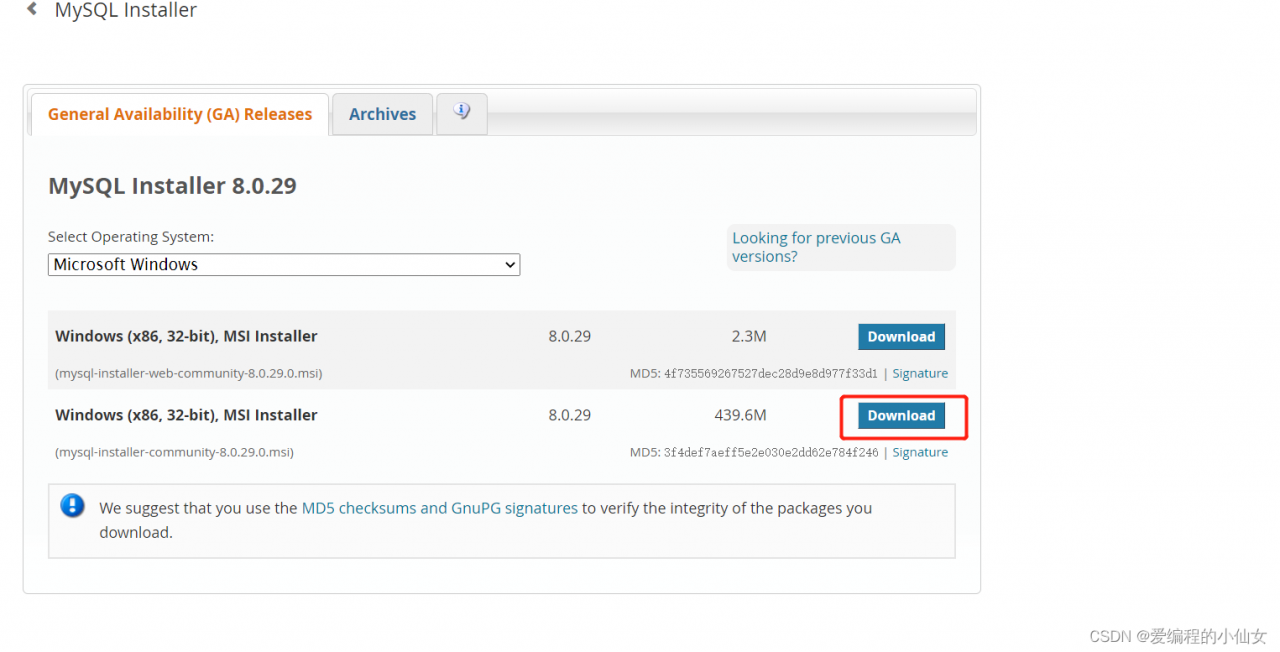
Task: Click MySQL Installer 8.0.29 title
Action: click(172, 186)
